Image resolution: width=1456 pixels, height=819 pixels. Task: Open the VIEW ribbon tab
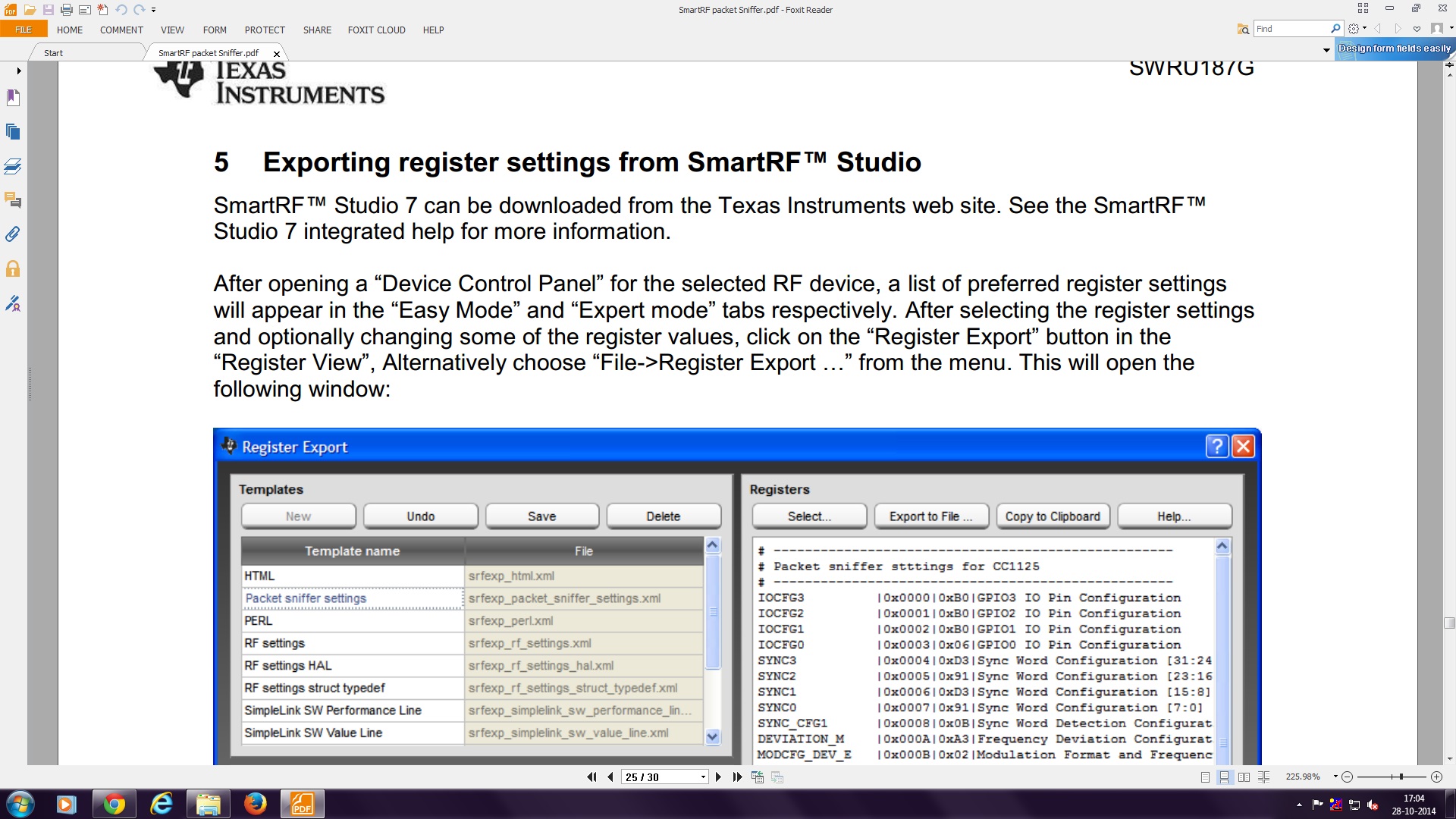172,30
